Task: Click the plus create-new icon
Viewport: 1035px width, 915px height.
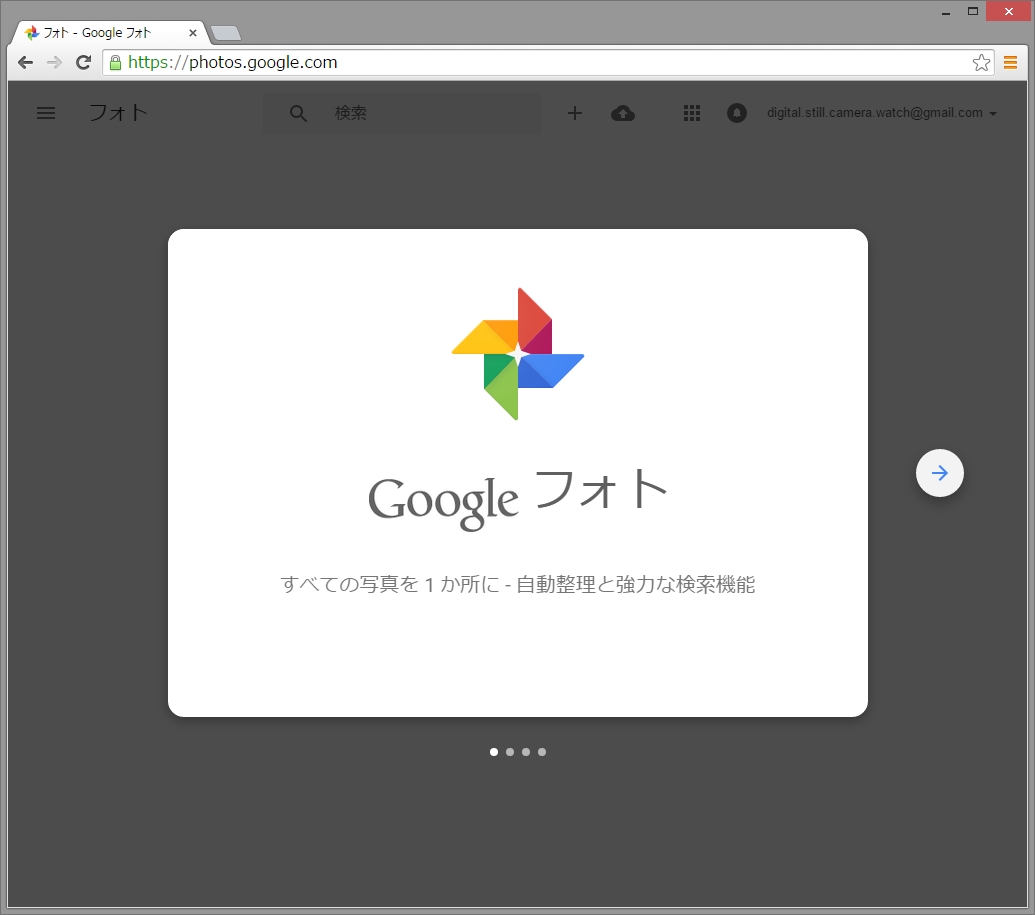Action: (x=575, y=114)
